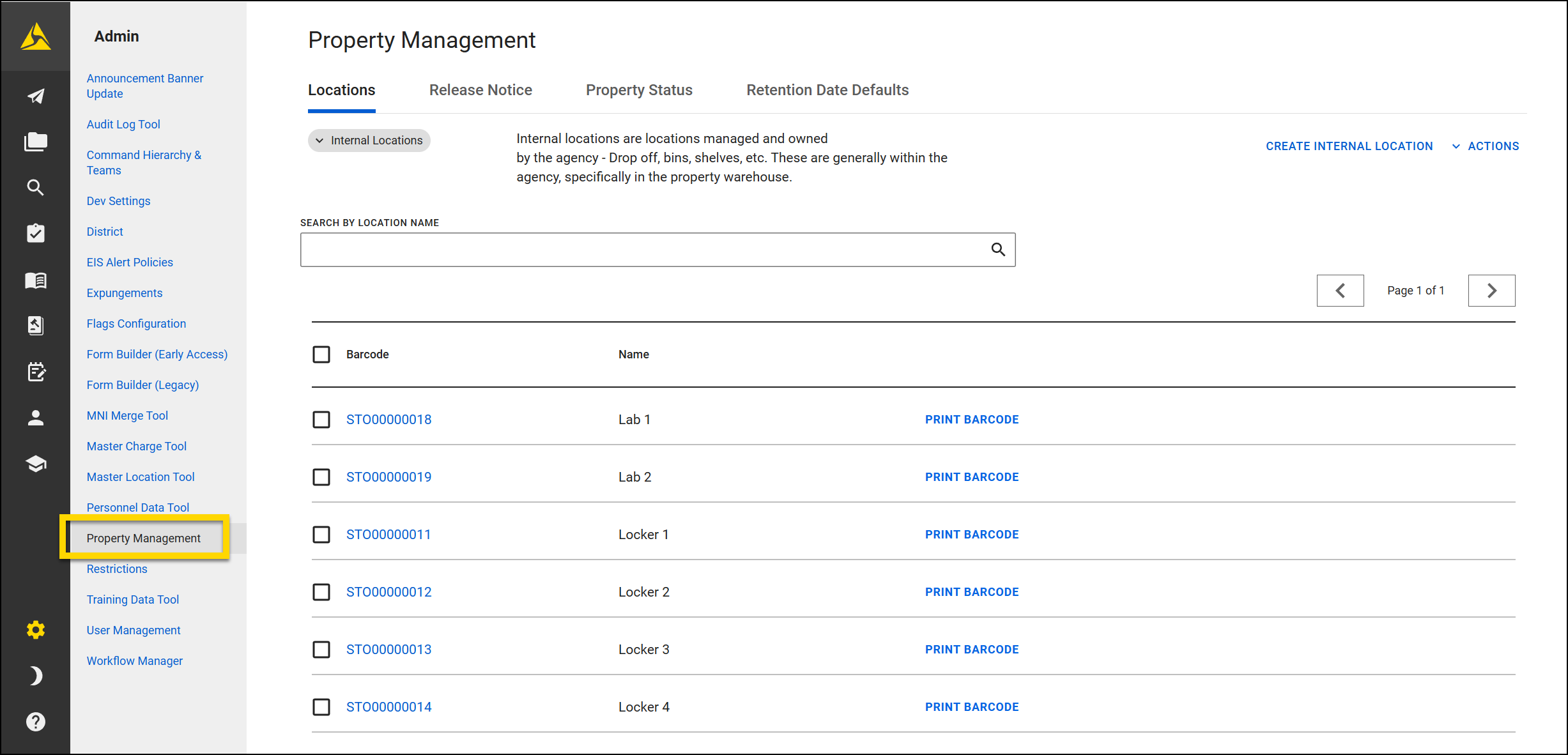Click CREATE INTERNAL LOCATION
This screenshot has height=755, width=1568.
coord(1349,146)
